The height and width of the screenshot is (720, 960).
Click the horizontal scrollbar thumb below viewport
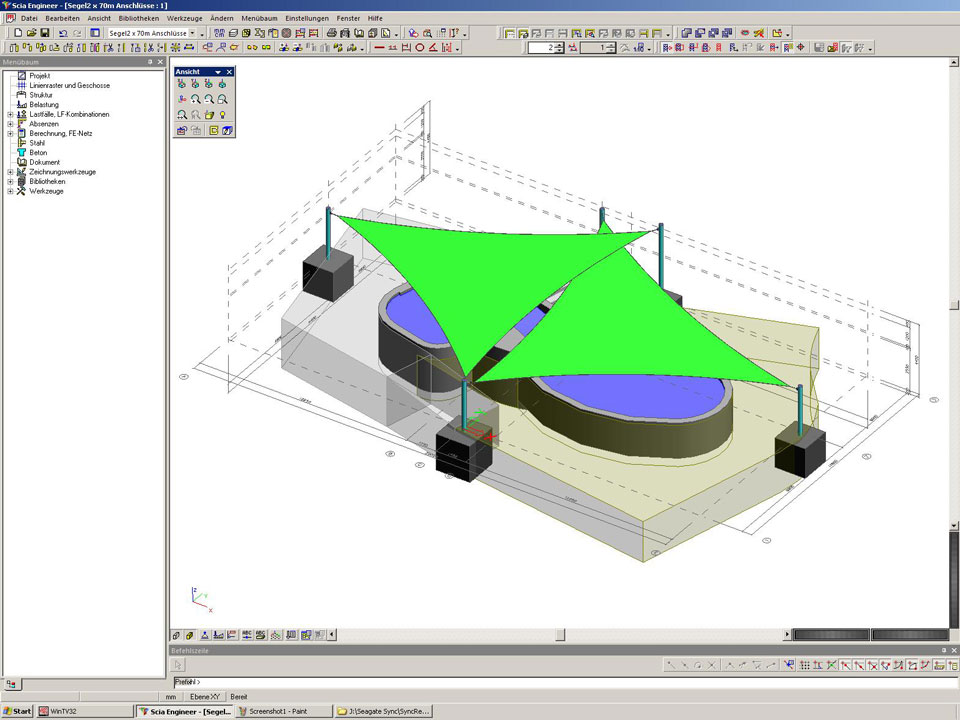click(x=560, y=634)
